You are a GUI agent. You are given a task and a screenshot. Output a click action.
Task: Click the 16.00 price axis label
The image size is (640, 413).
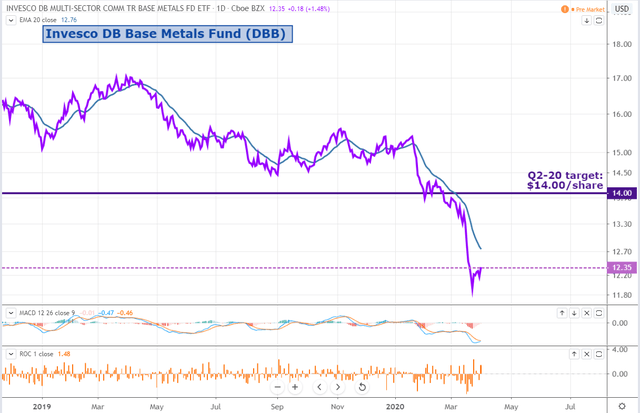[622, 114]
